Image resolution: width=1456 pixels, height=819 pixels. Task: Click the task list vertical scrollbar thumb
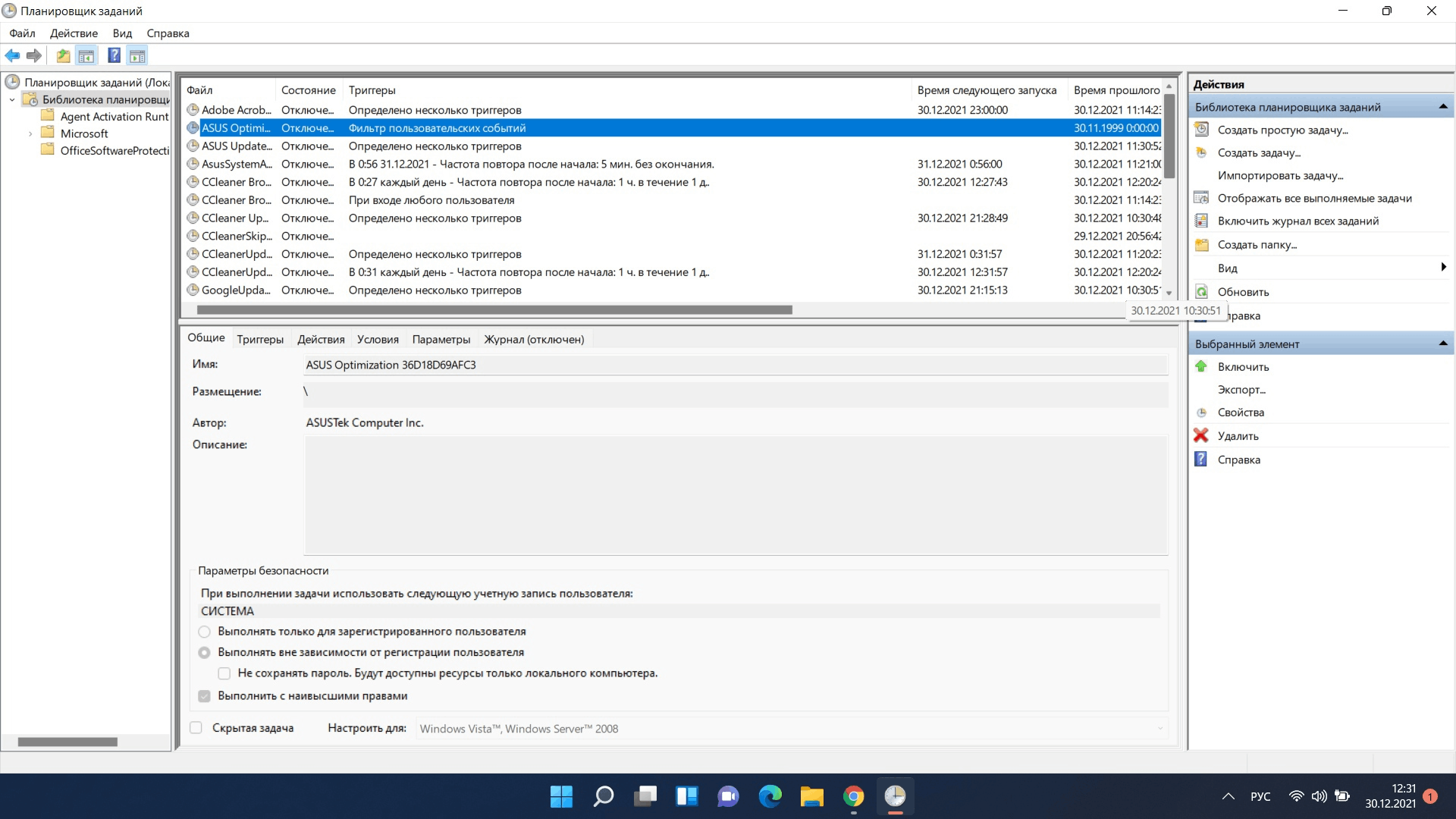point(1169,136)
